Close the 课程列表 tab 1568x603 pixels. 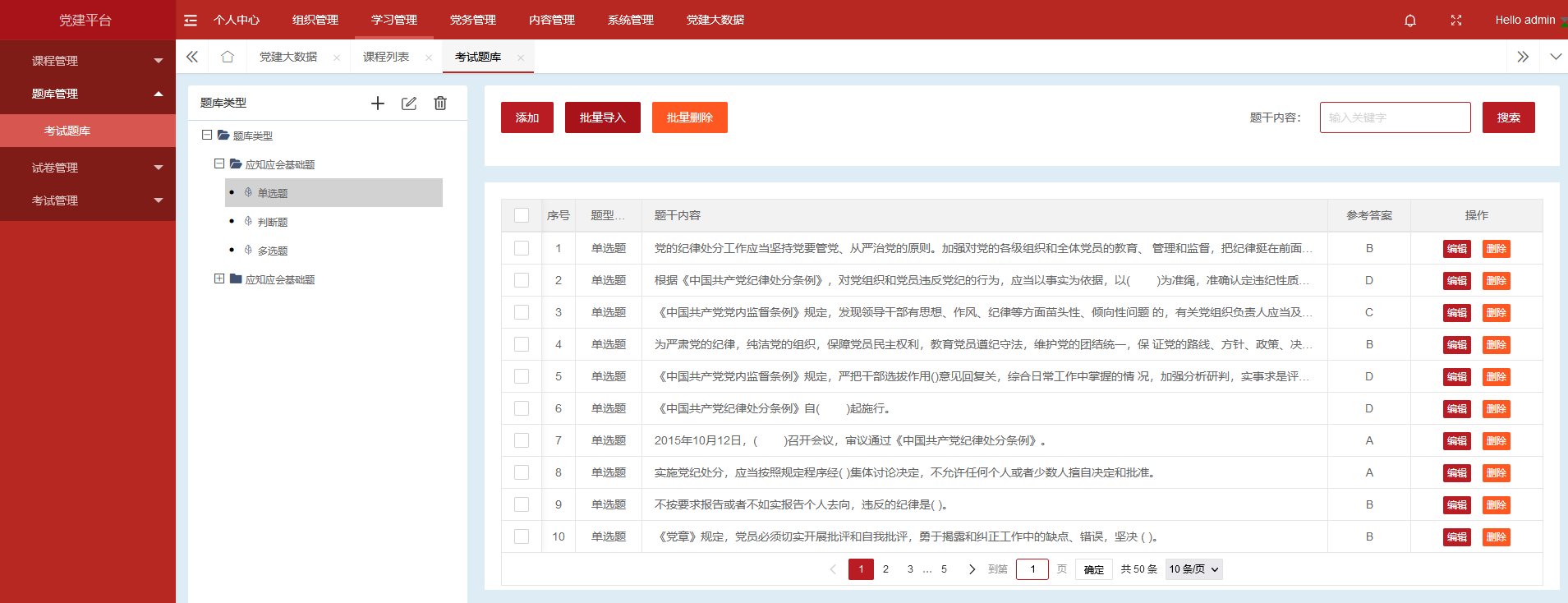click(x=429, y=58)
